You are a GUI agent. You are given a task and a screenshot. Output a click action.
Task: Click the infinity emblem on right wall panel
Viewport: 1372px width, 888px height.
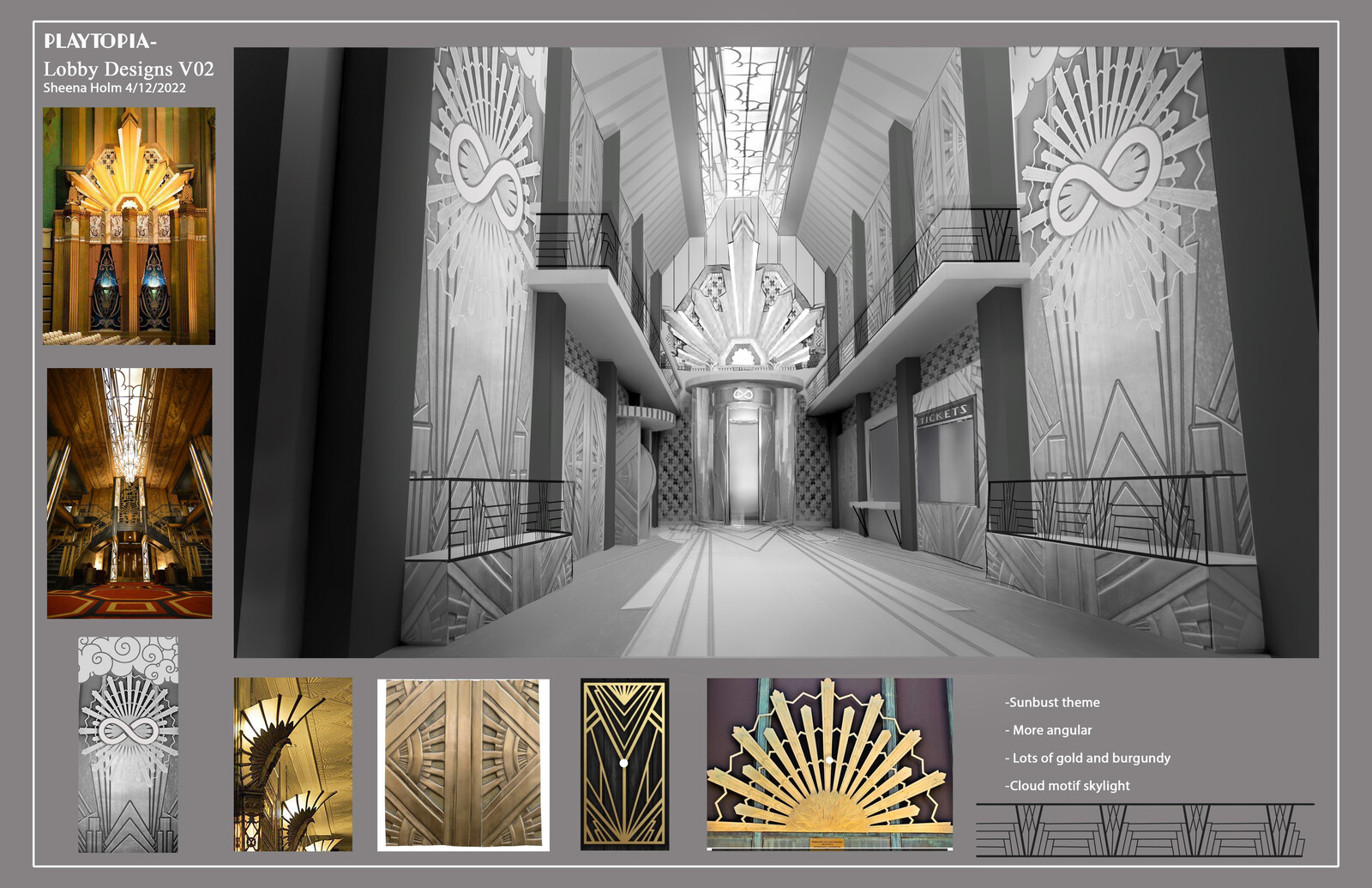1107,178
